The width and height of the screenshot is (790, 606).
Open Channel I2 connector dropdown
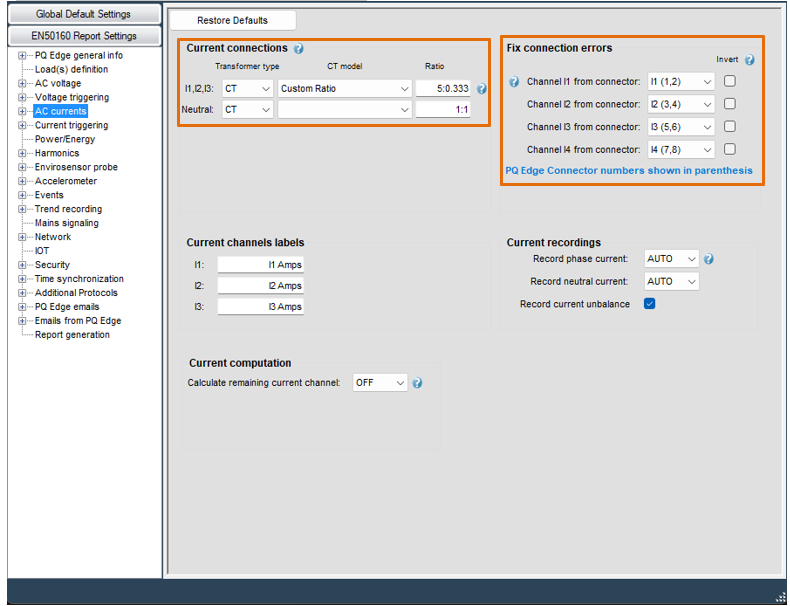click(681, 104)
